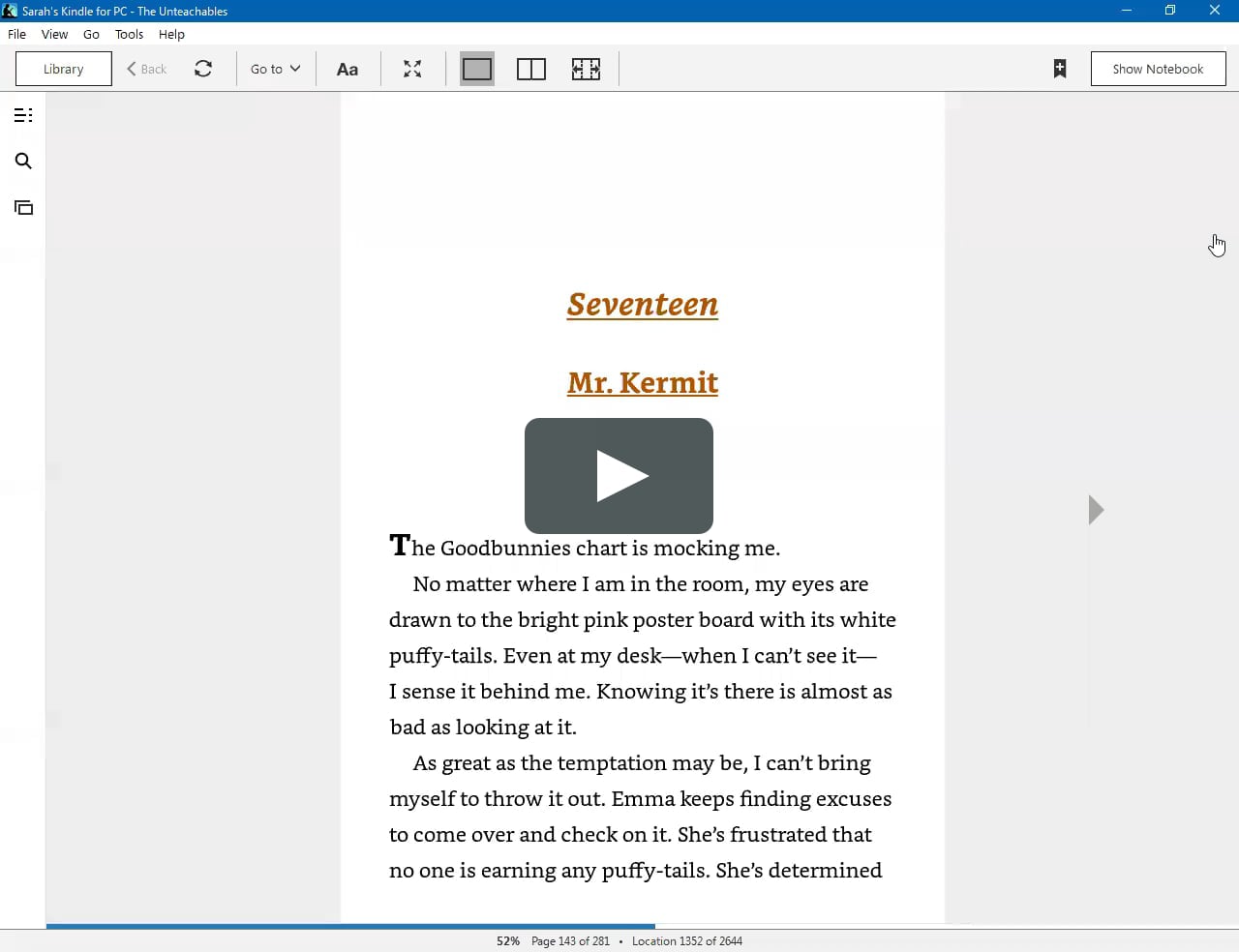Click the Kindle app icon in title bar
Viewport: 1239px width, 952px height.
[10, 11]
